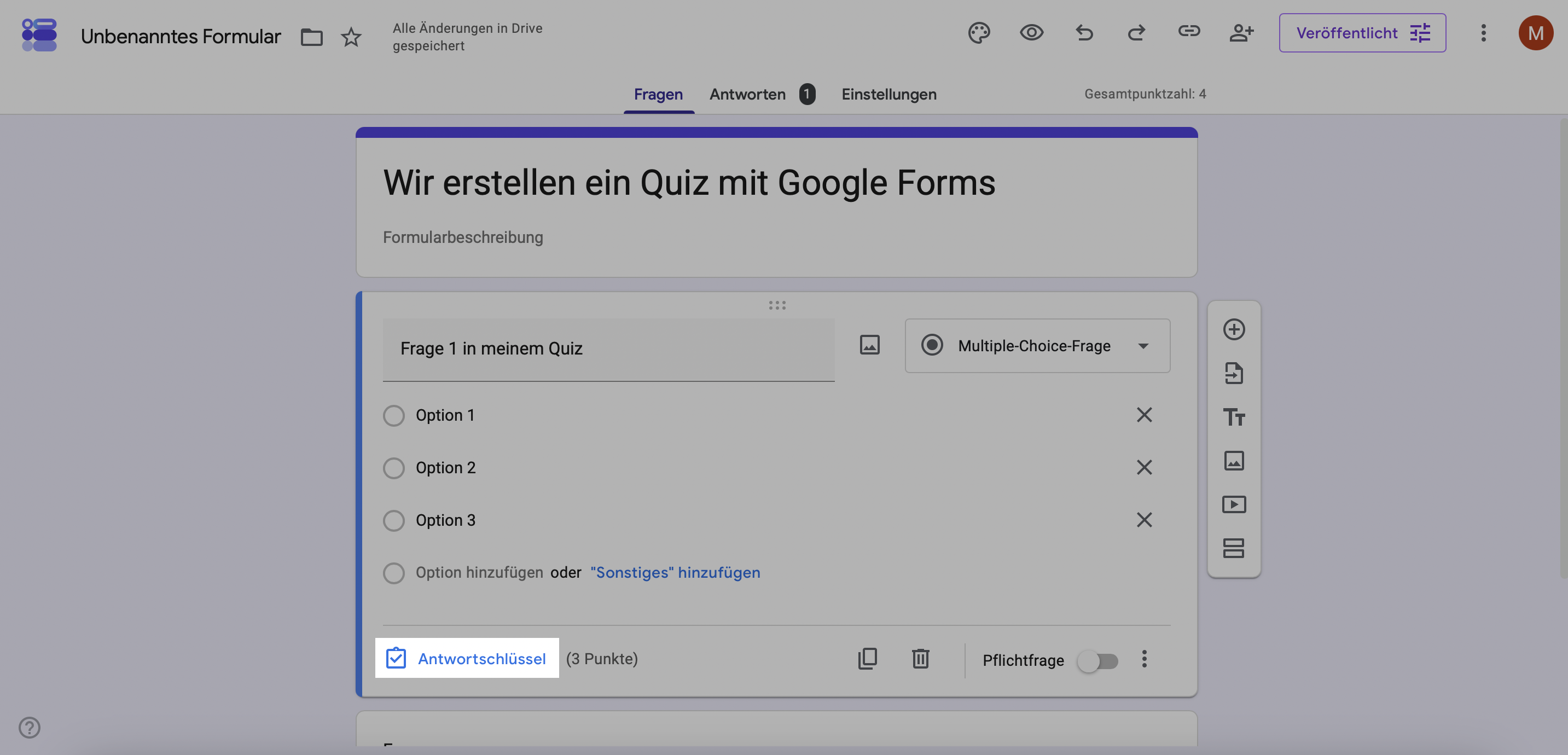
Task: Open the Antwortschlüssel answer key
Action: coord(467,658)
